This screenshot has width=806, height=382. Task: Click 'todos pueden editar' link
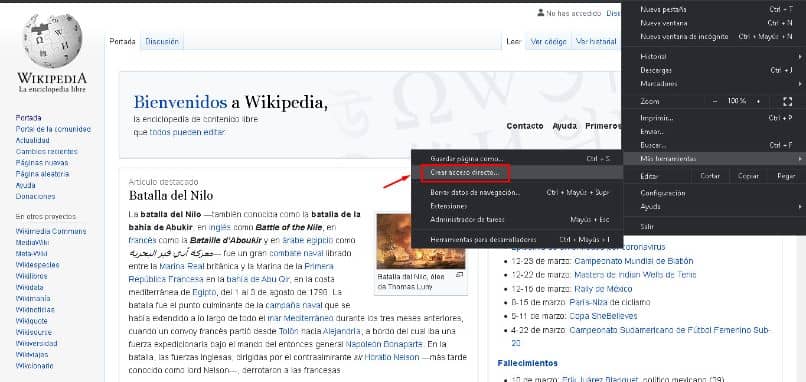pos(187,132)
